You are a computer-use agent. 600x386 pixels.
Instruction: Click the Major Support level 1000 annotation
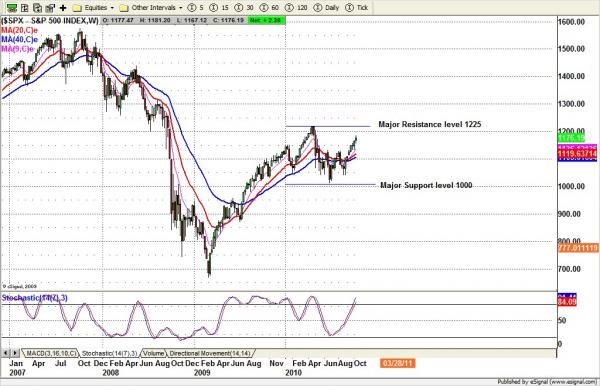pos(426,185)
